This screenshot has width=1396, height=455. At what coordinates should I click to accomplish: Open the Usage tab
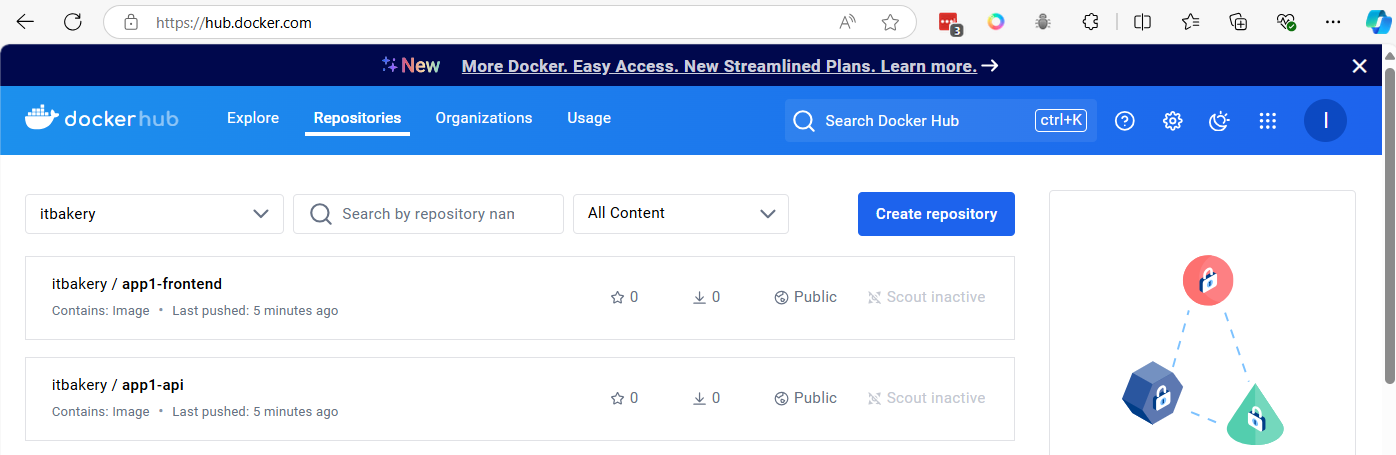point(589,118)
